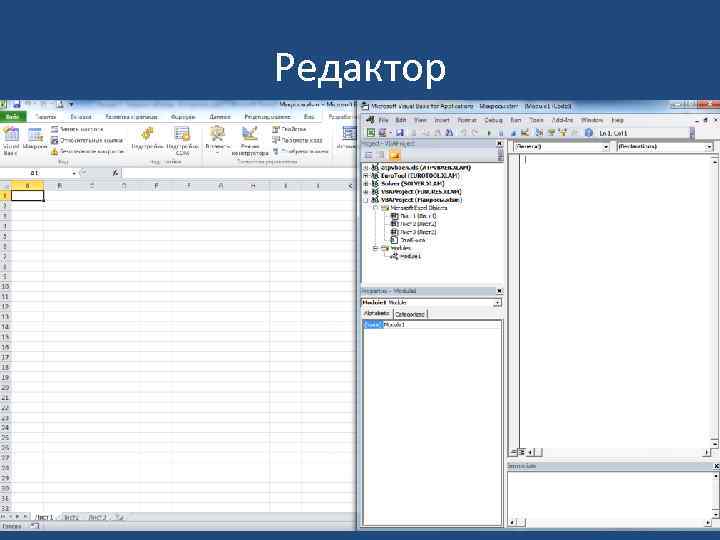The image size is (720, 540).
Task: Toggle Design Mode in Excel ribbon
Action: (x=250, y=140)
